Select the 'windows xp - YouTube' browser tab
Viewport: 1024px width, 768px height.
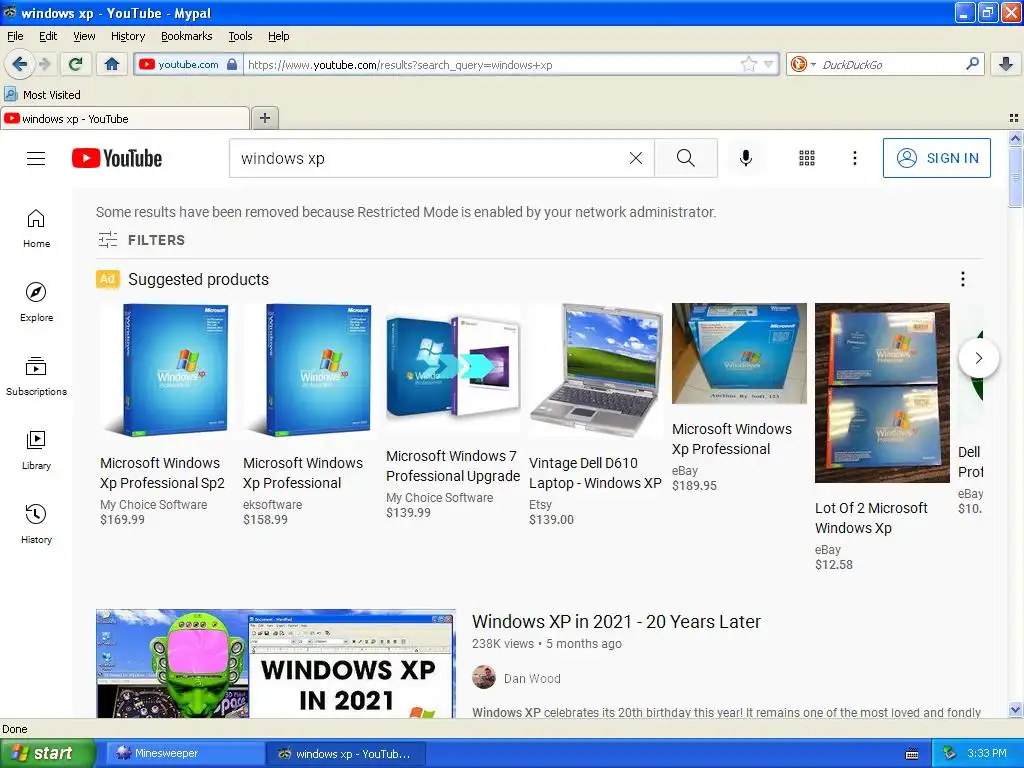(125, 119)
